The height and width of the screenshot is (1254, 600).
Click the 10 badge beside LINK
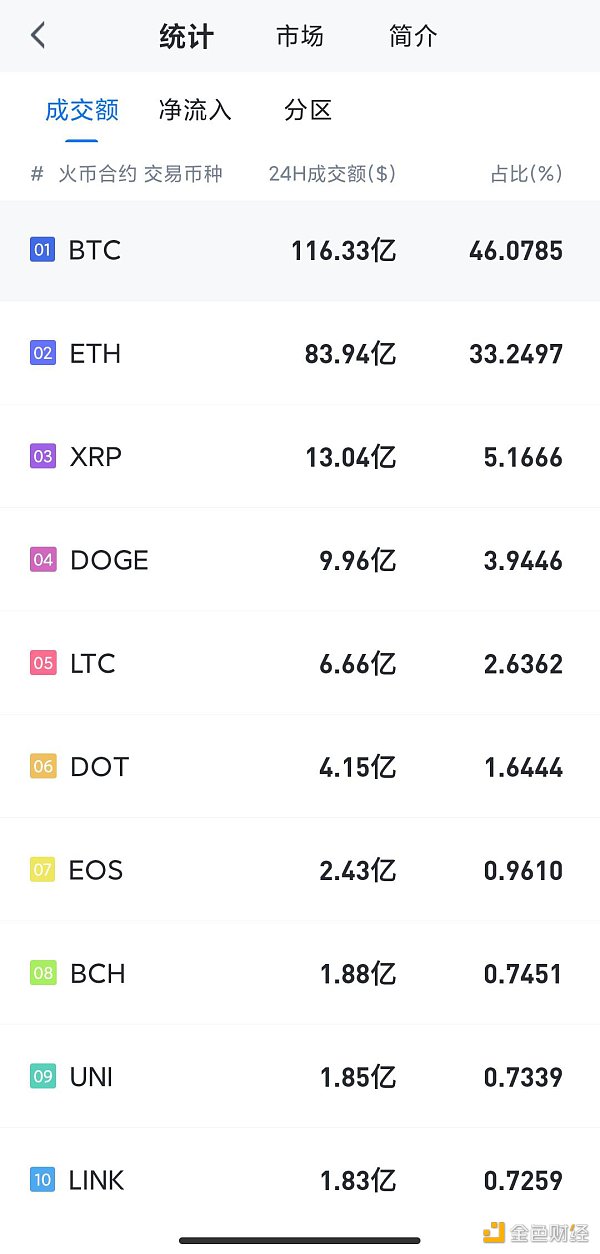(x=42, y=1180)
